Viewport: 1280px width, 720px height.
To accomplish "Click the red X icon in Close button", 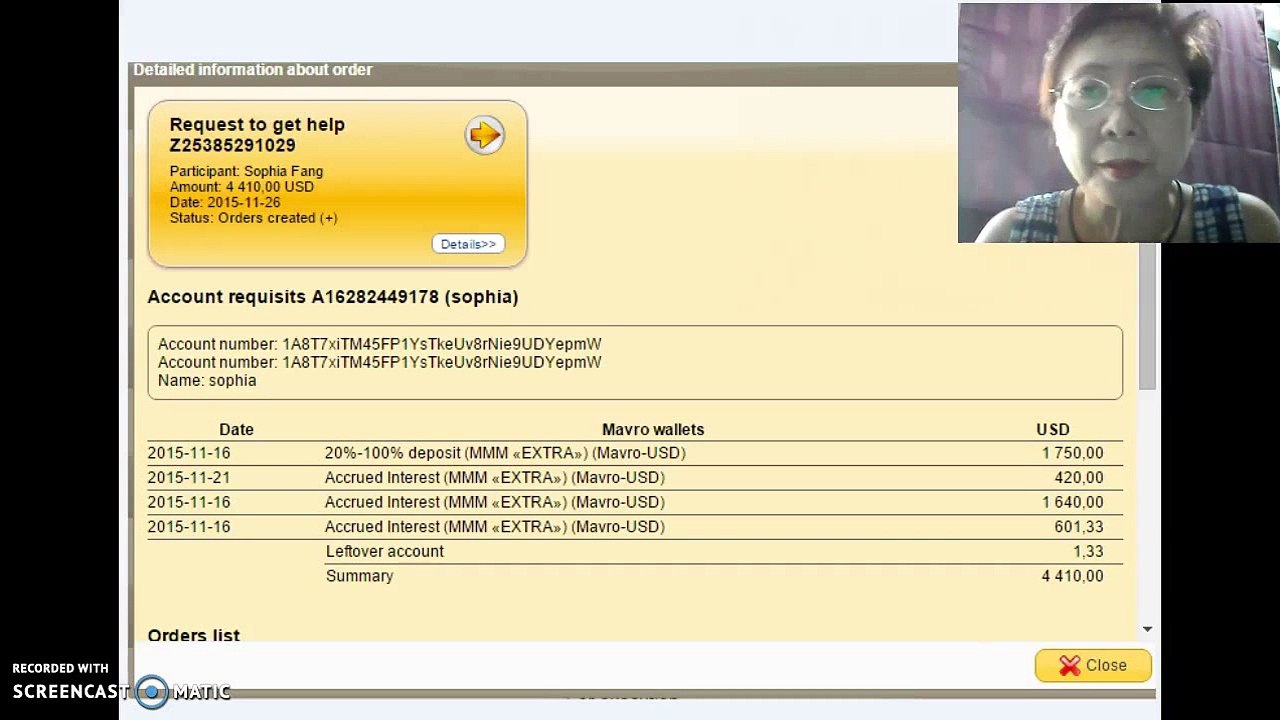I will tap(1070, 666).
